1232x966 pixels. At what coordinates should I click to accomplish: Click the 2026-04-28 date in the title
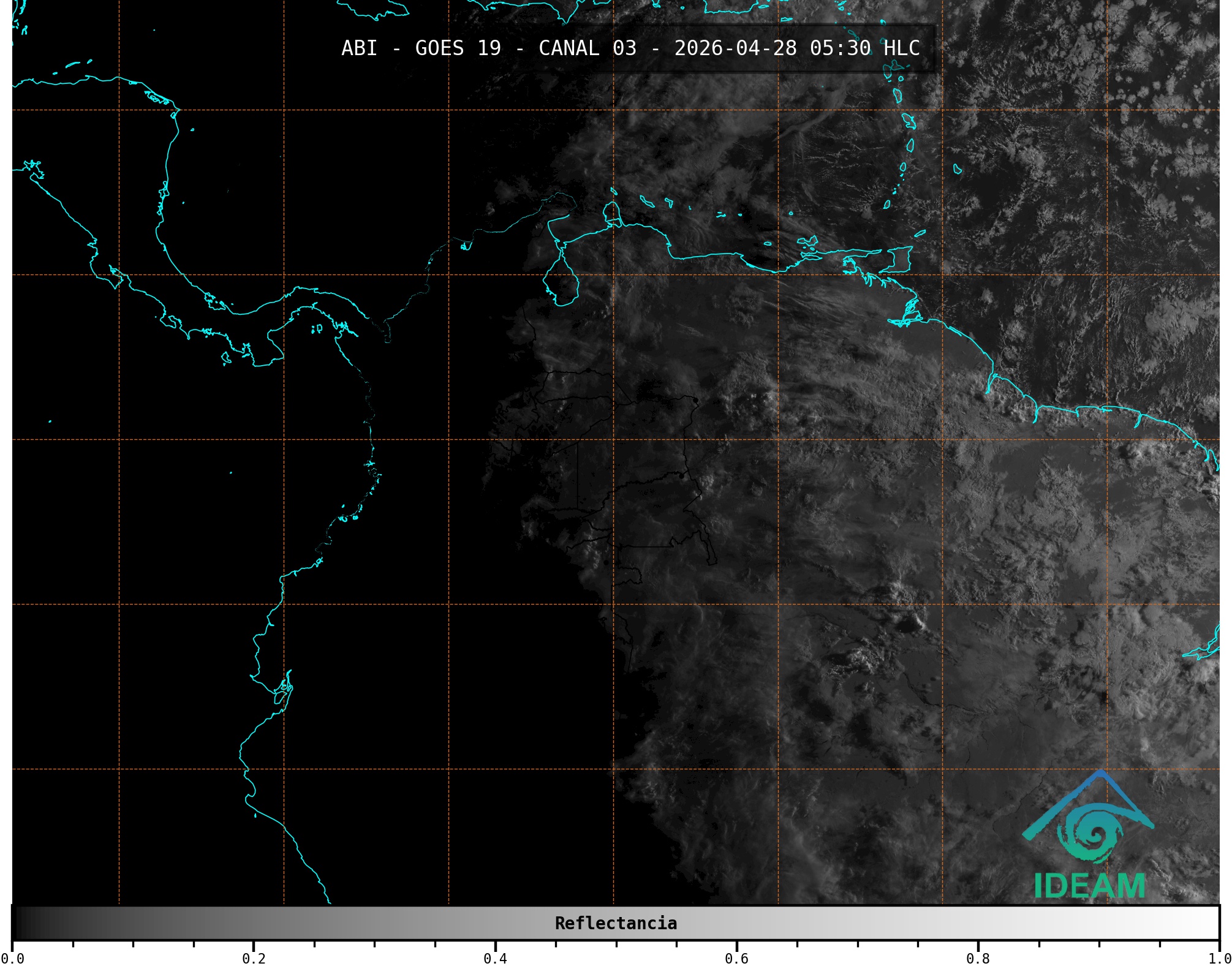coord(735,48)
